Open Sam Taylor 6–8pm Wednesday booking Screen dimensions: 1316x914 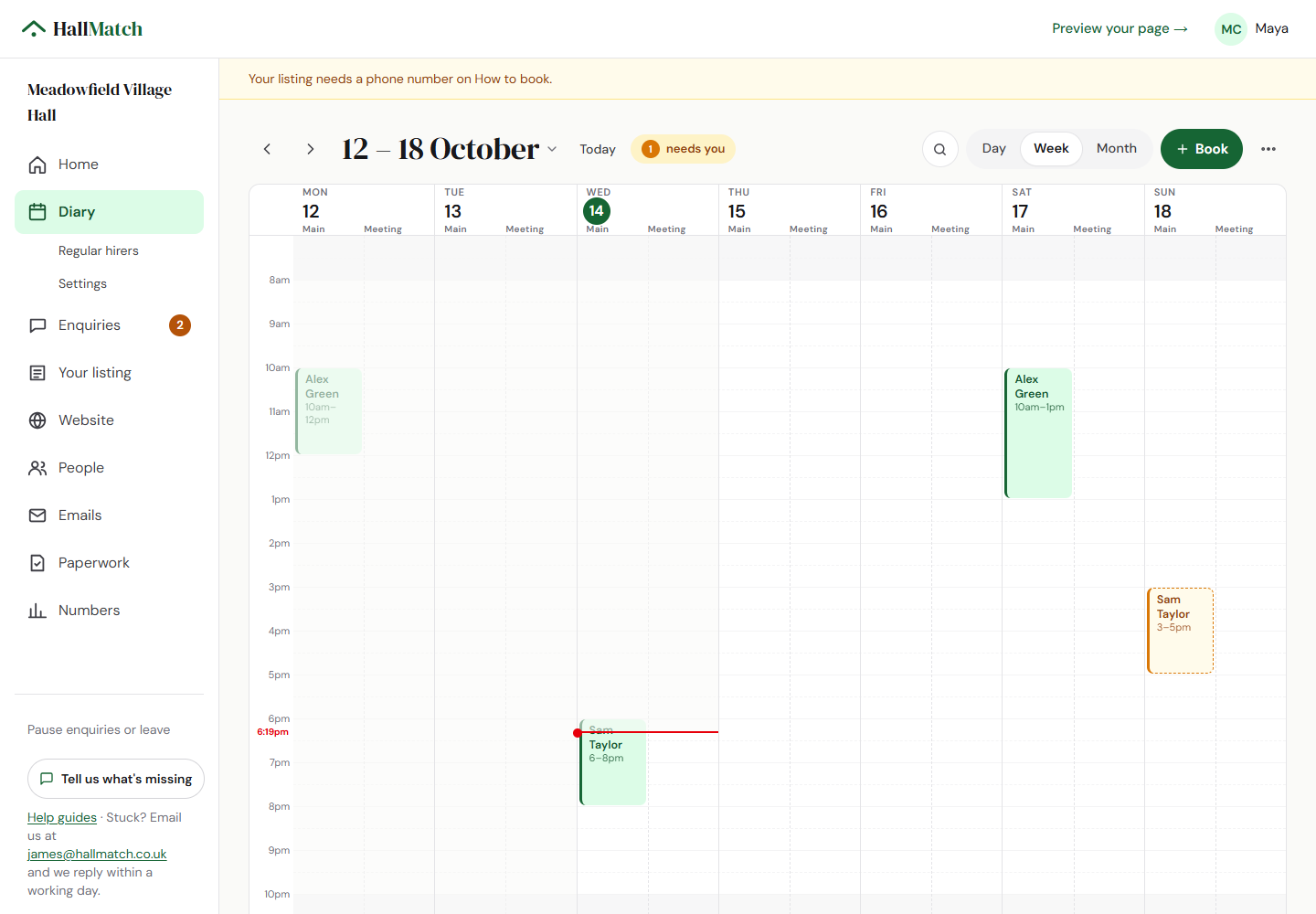(x=613, y=762)
